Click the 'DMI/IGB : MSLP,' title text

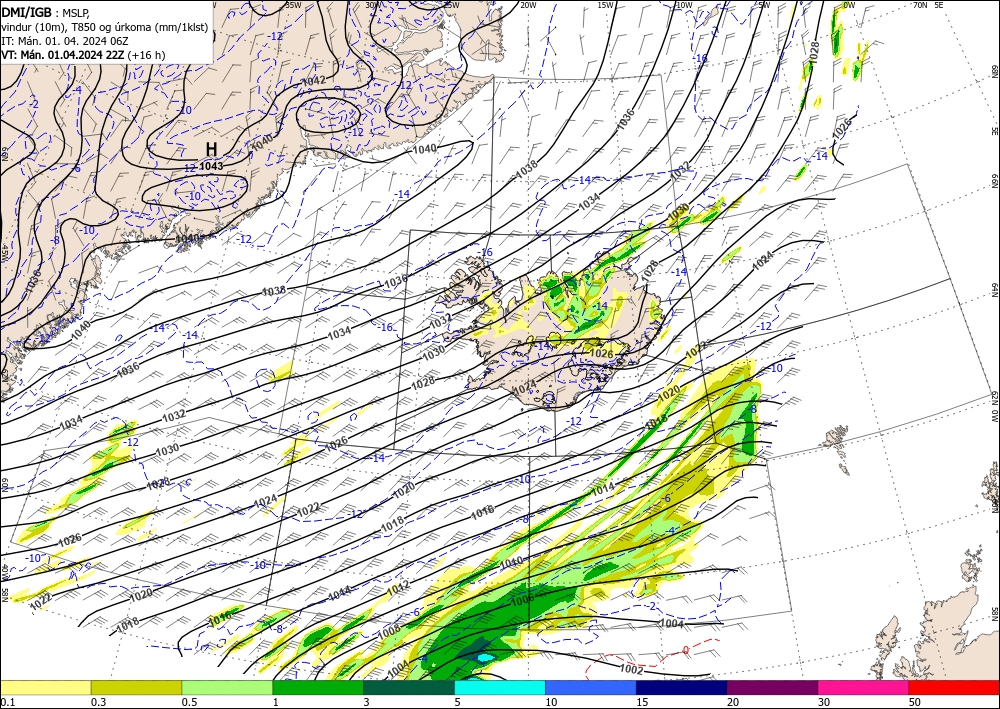45,12
